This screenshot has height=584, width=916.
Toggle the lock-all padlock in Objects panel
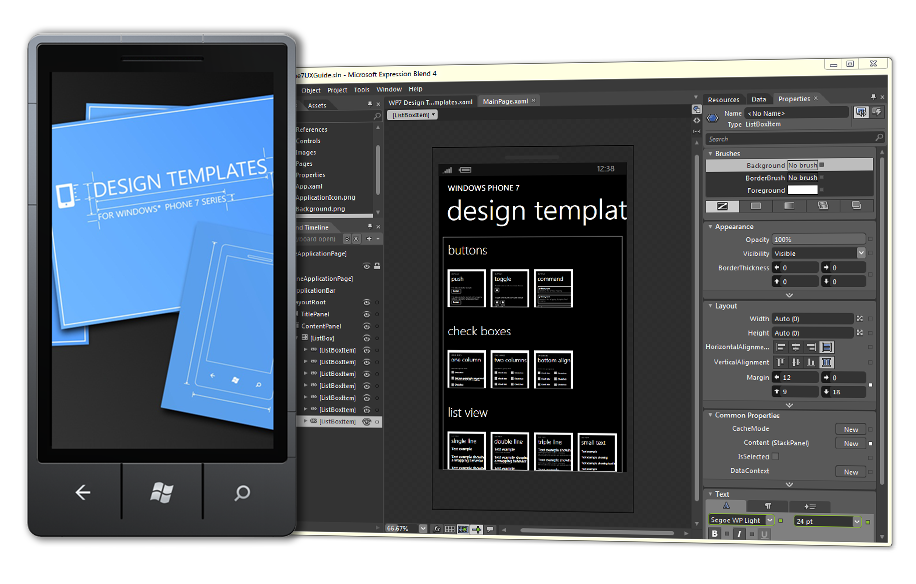(377, 266)
